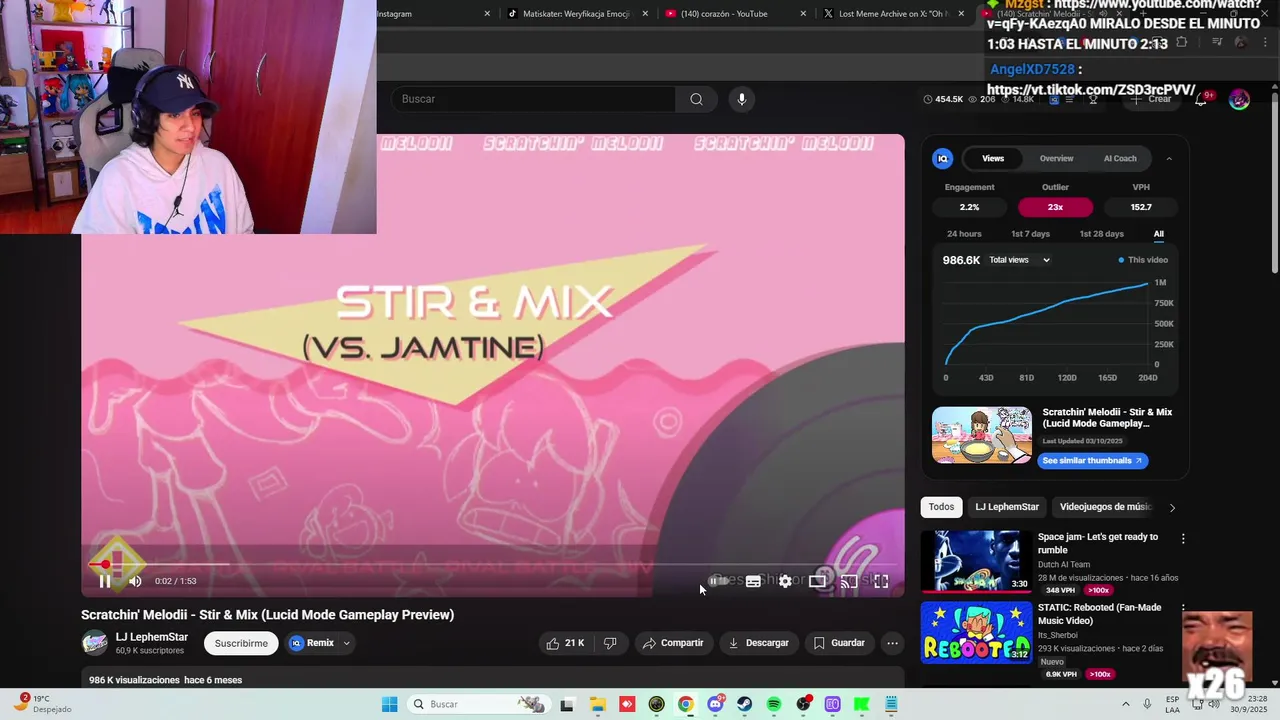This screenshot has width=1280, height=720.
Task: Select the Todos filter chip
Action: click(941, 507)
